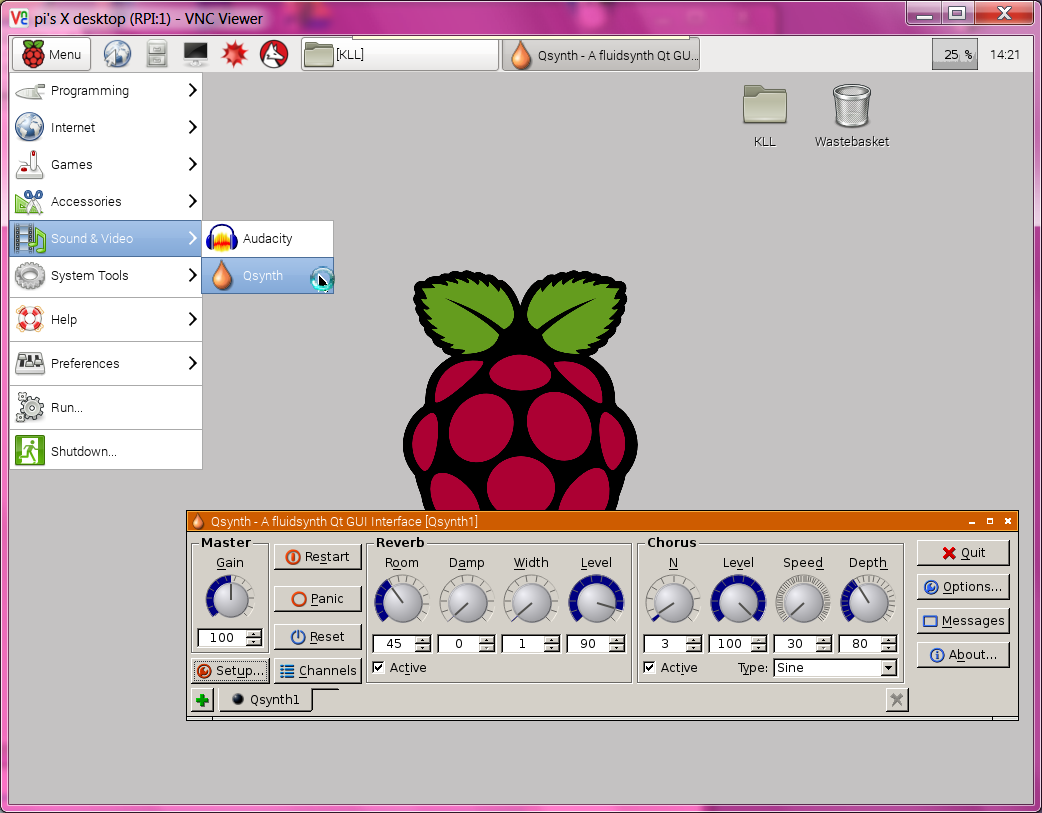1042x813 pixels.
Task: Open the web browser globe icon in taskbar
Action: [118, 54]
